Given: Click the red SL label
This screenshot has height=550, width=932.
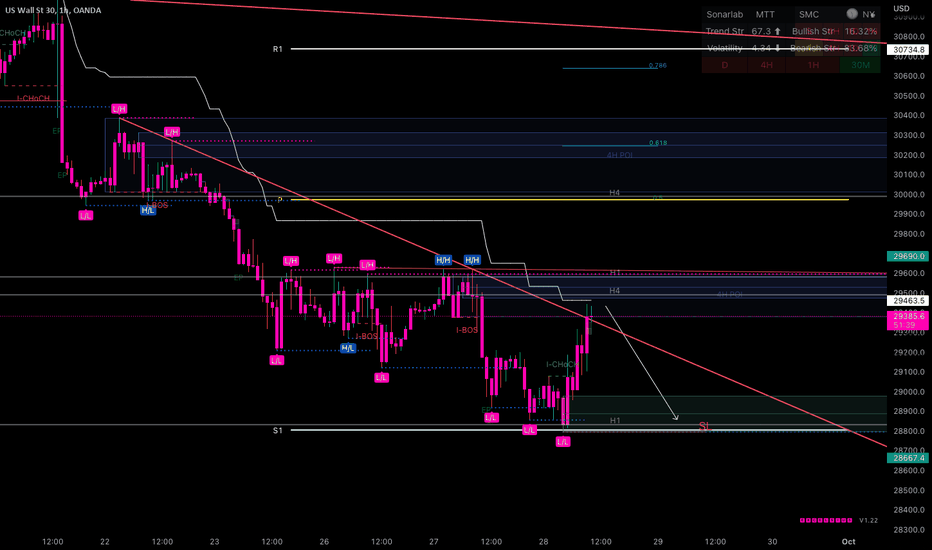Looking at the screenshot, I should (x=704, y=426).
